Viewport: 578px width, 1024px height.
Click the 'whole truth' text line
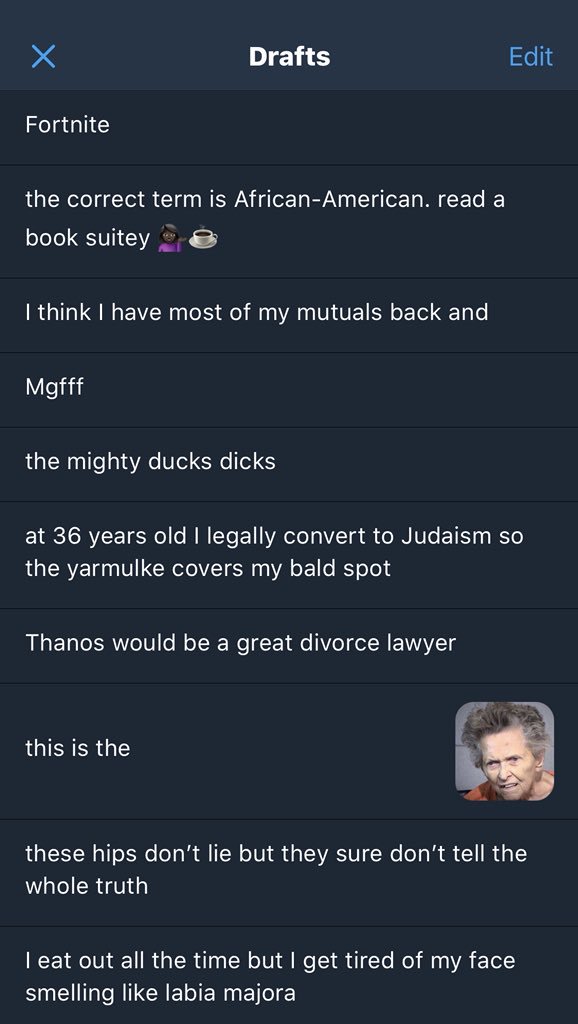[87, 886]
